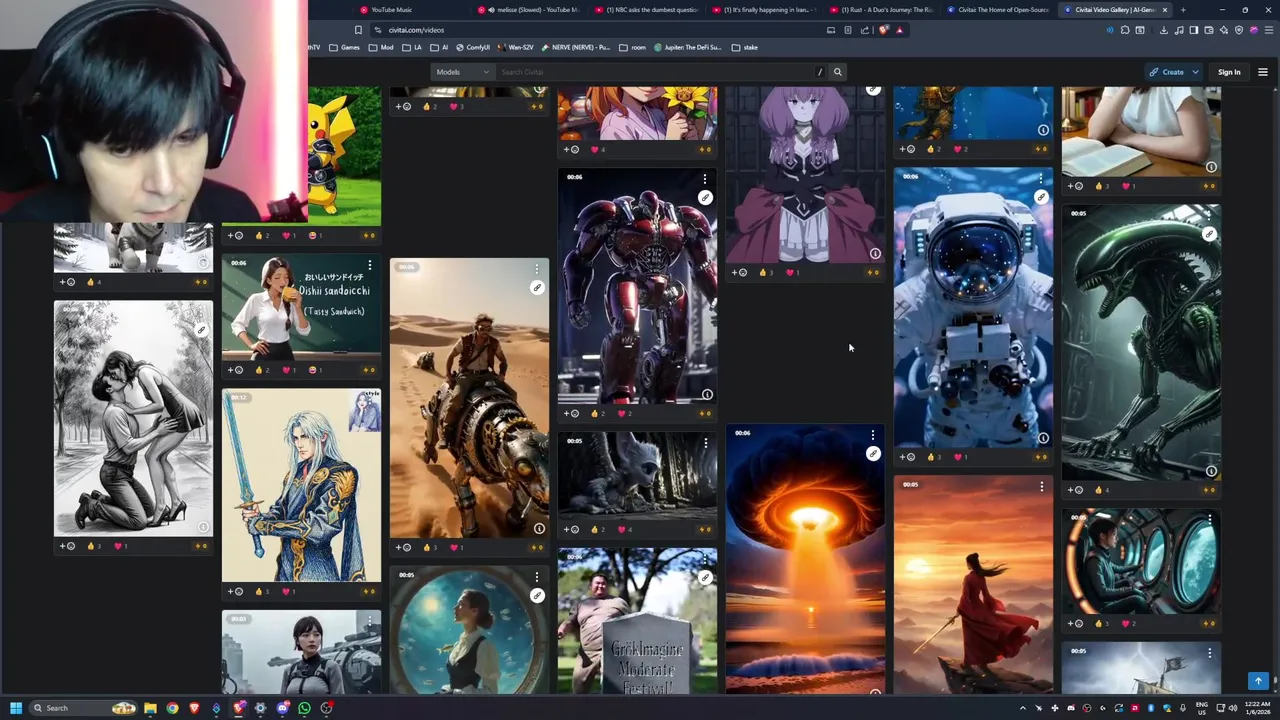The width and height of the screenshot is (1280, 720).
Task: Show info for purple-haired anime girl video
Action: coord(875,253)
